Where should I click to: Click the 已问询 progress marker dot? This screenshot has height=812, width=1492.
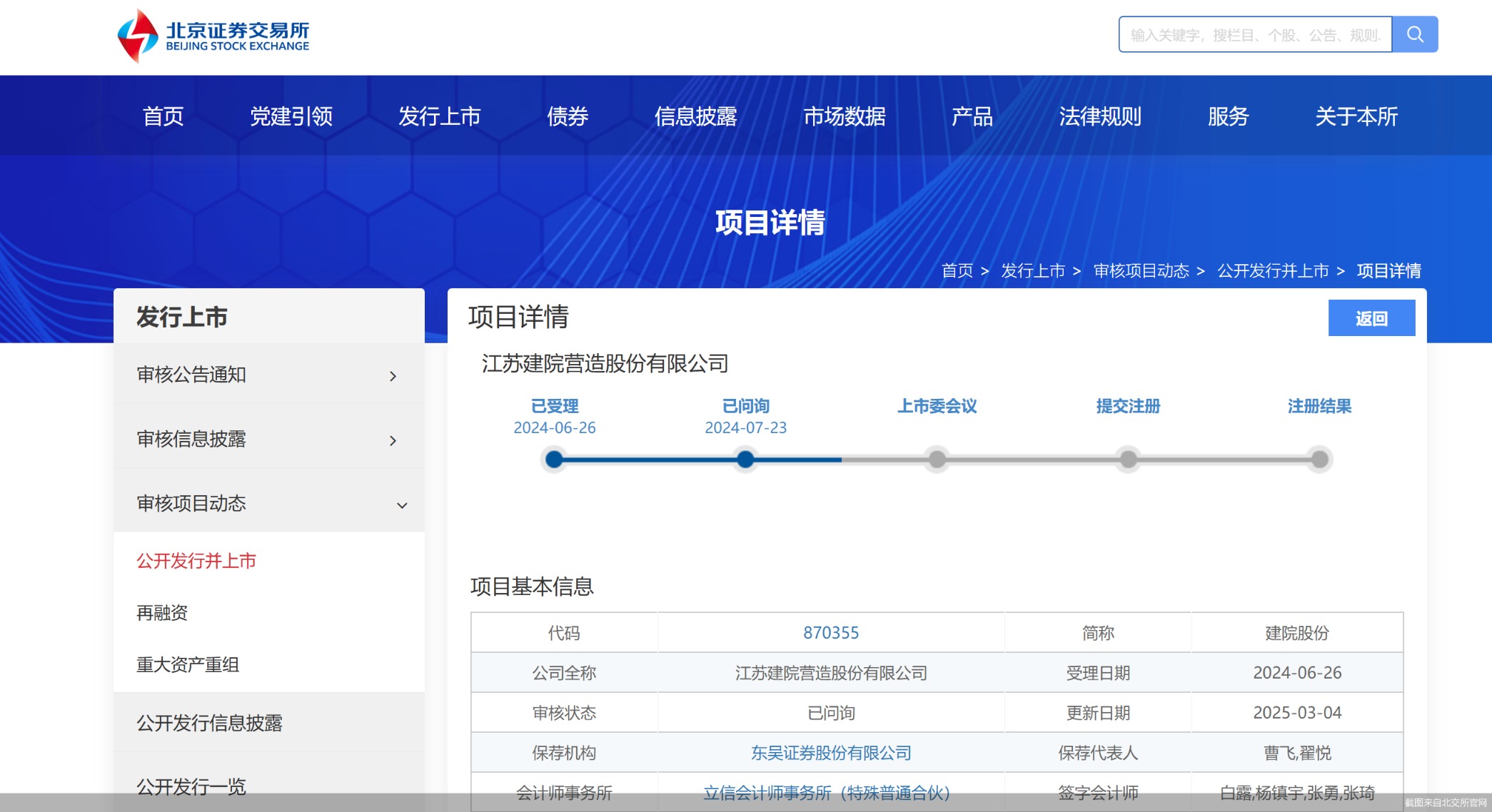click(x=745, y=459)
